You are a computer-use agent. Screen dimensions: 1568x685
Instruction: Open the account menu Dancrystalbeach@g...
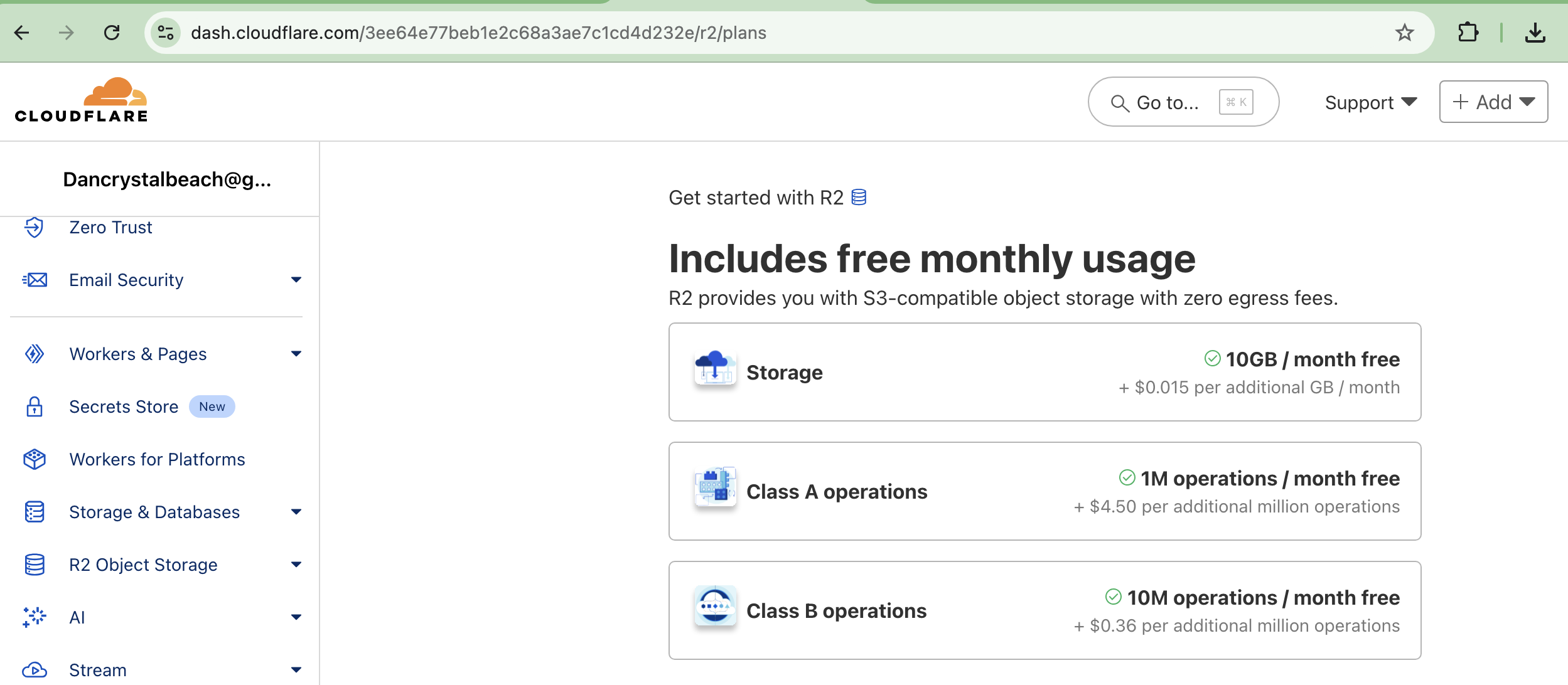(x=167, y=179)
